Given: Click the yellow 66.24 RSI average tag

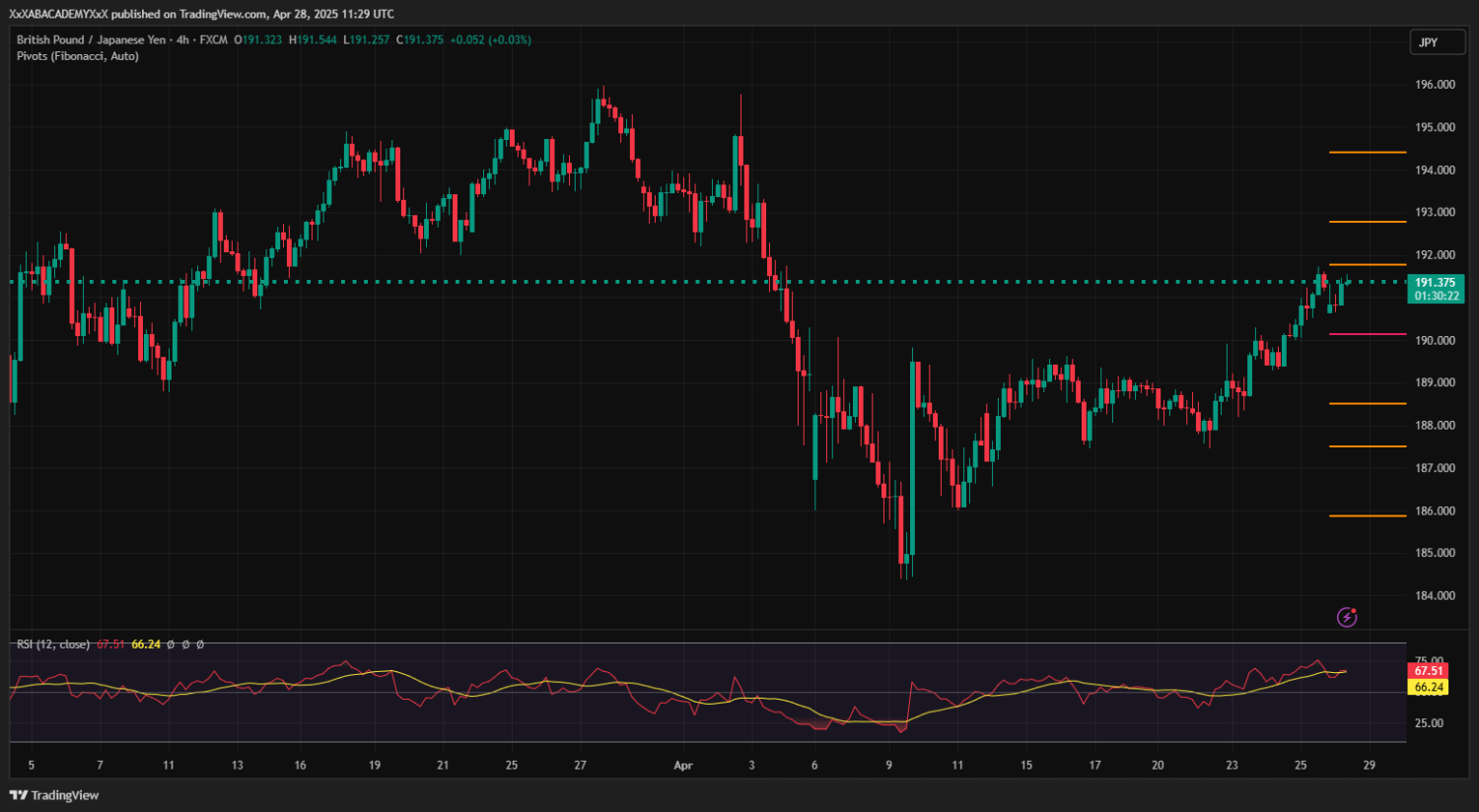Looking at the screenshot, I should point(1429,688).
